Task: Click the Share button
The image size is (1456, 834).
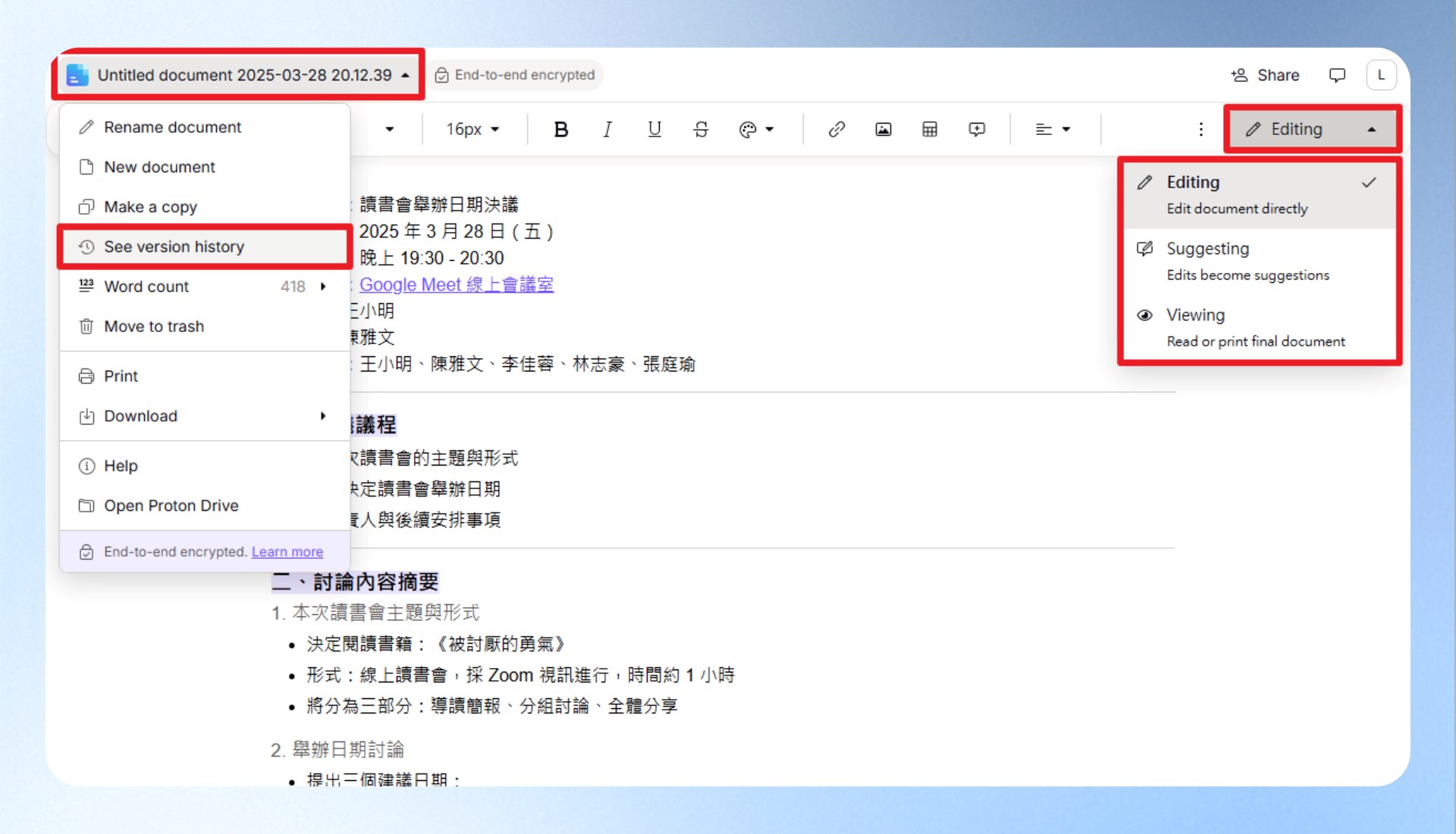Action: [x=1265, y=75]
